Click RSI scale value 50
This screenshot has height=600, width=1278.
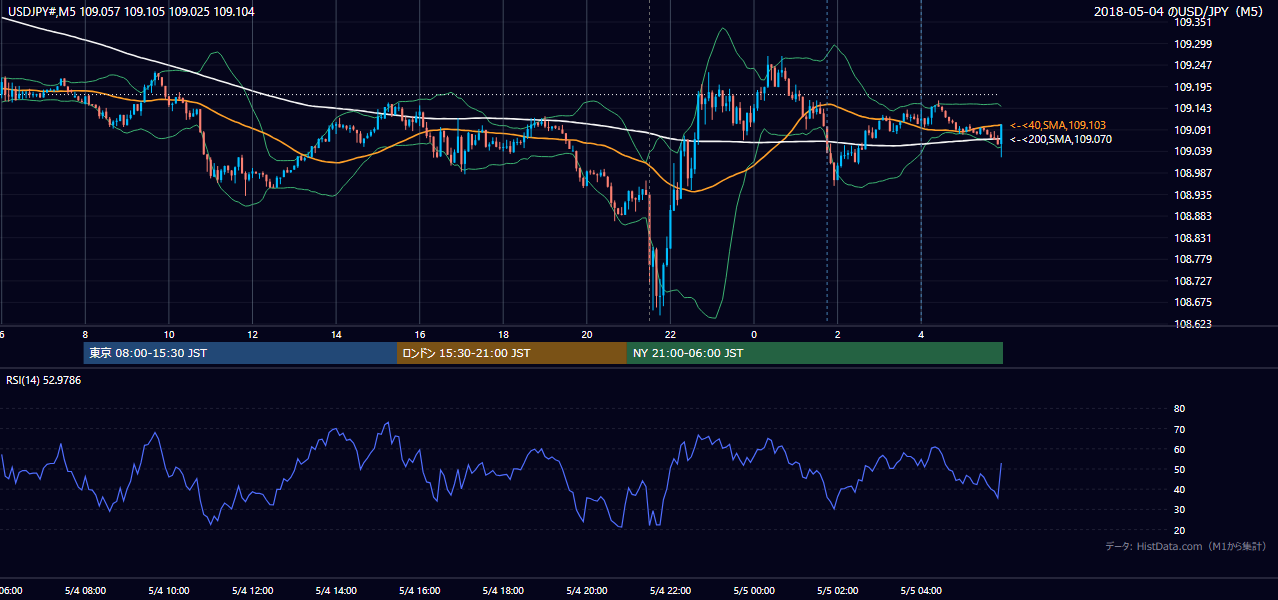[1179, 469]
